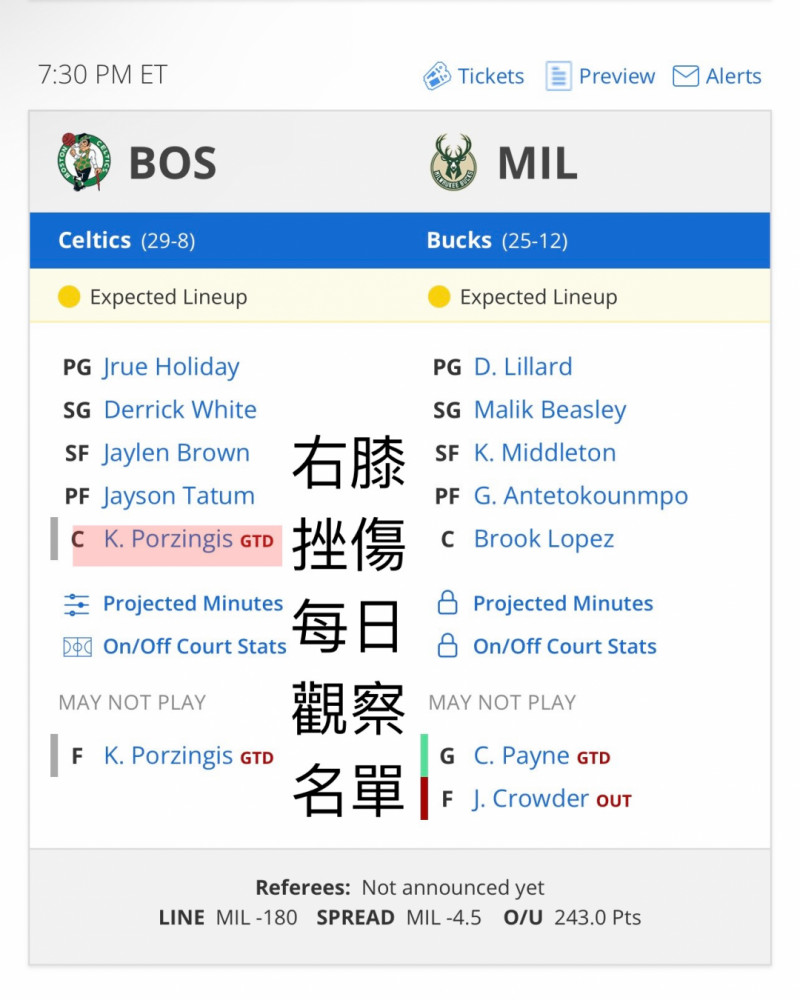Viewport: 800px width, 1000px height.
Task: Click the Bucks Expected Lineup yellow dot
Action: pos(439,297)
